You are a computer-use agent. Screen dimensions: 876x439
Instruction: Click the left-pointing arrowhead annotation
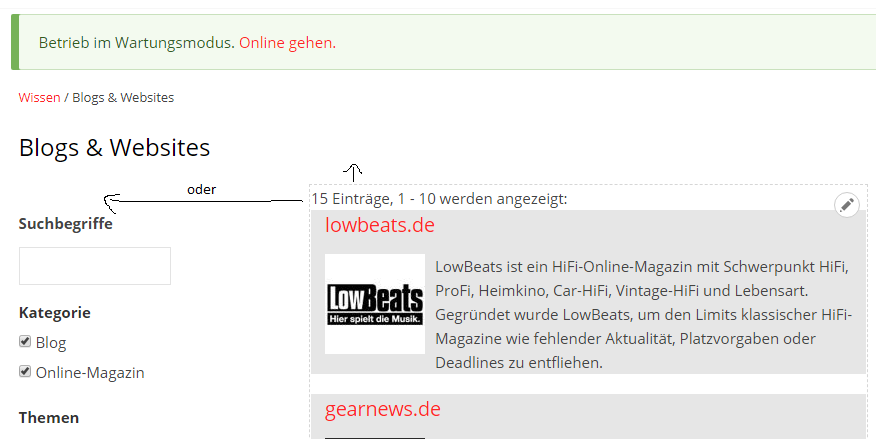[x=112, y=203]
